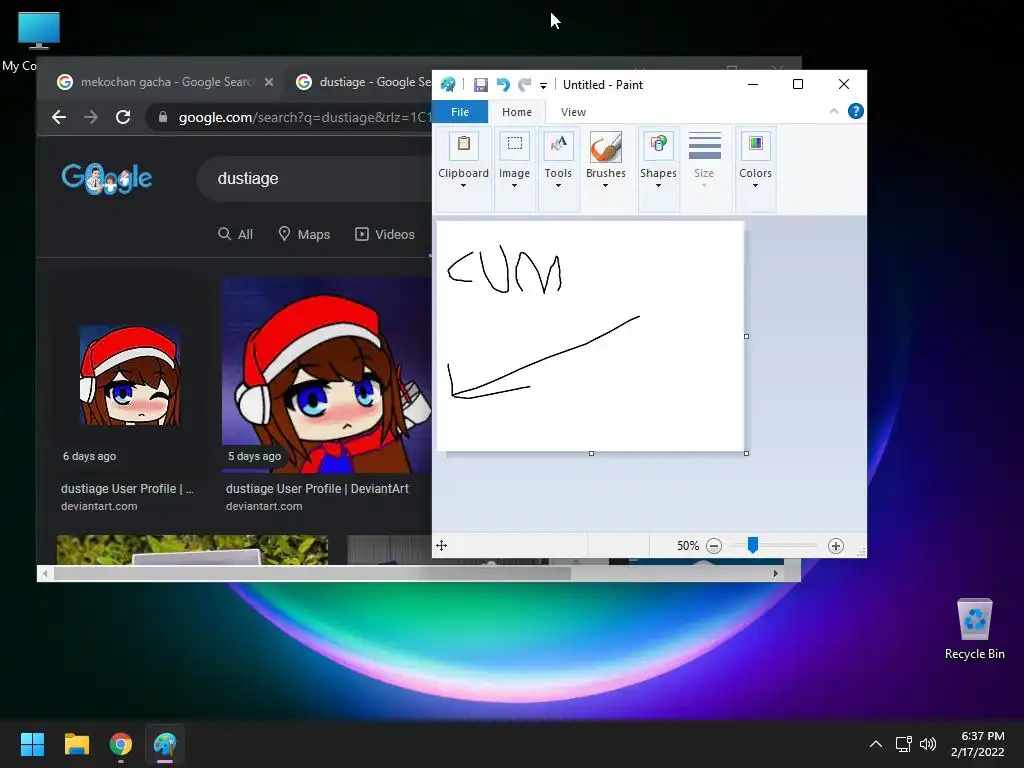Click the zoom in plus button in Paint
This screenshot has height=768, width=1024.
pyautogui.click(x=836, y=546)
